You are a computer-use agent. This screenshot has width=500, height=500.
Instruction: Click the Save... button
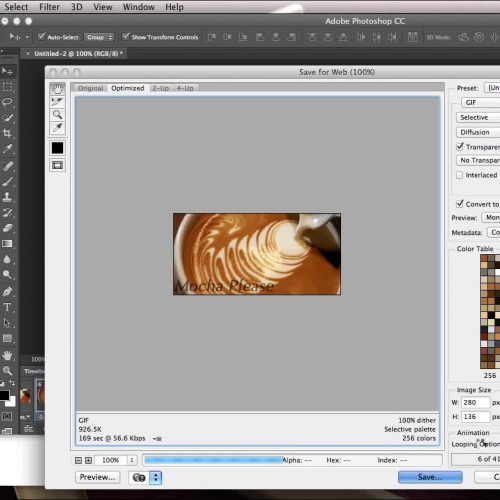[430, 477]
